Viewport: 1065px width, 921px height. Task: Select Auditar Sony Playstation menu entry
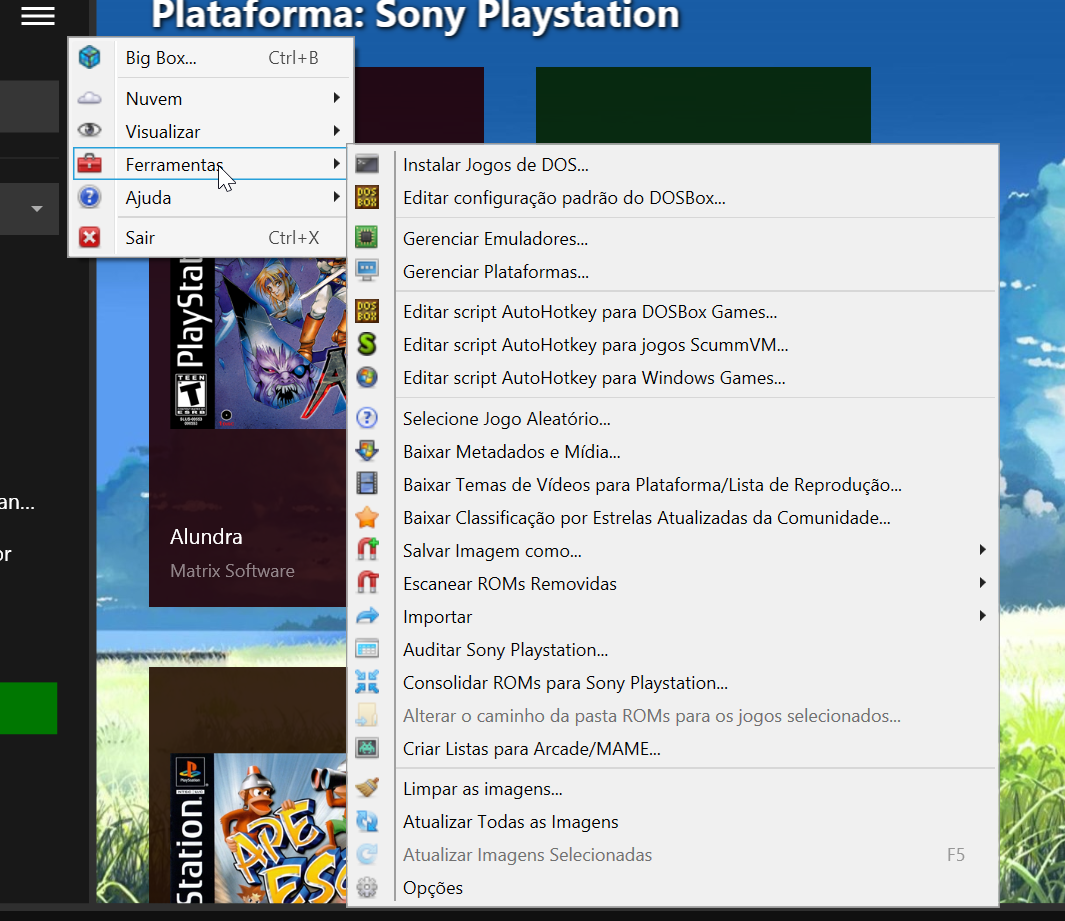pyautogui.click(x=505, y=650)
